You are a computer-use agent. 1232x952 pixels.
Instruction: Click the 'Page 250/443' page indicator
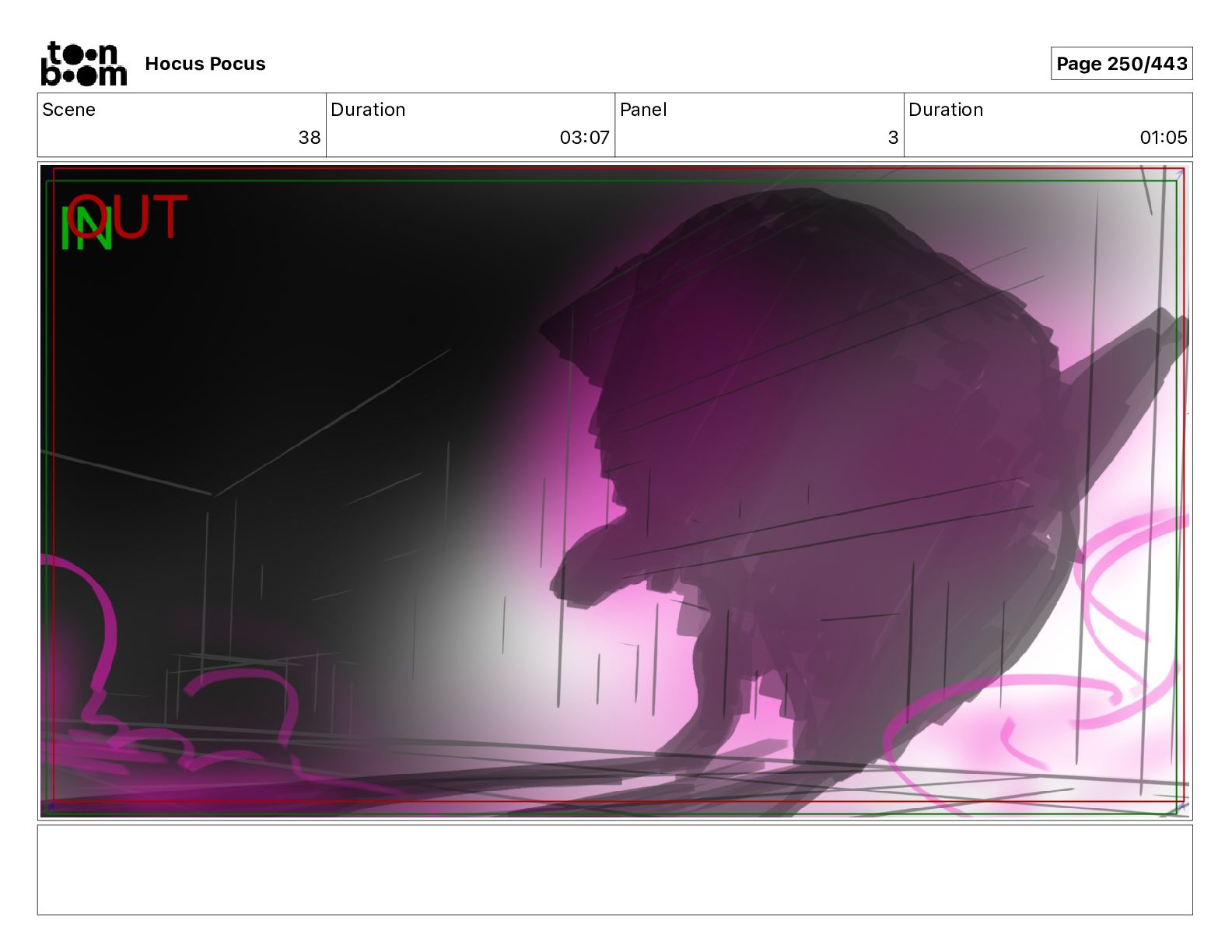pyautogui.click(x=1122, y=64)
